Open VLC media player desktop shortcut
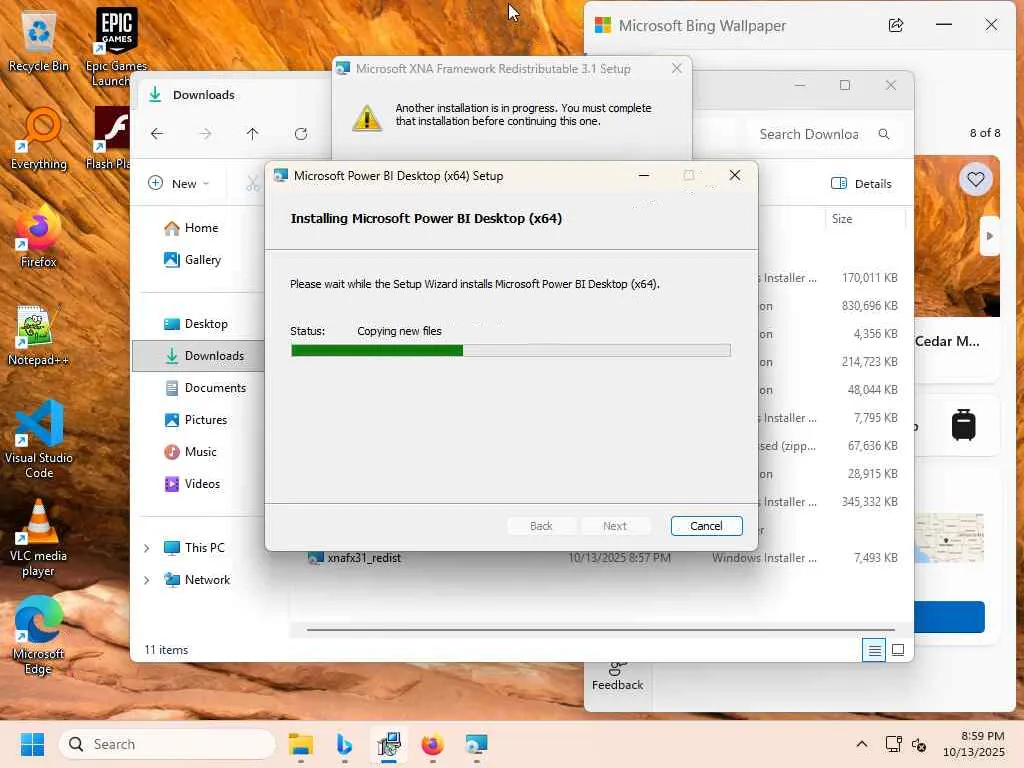The width and height of the screenshot is (1024, 768). coord(38,537)
